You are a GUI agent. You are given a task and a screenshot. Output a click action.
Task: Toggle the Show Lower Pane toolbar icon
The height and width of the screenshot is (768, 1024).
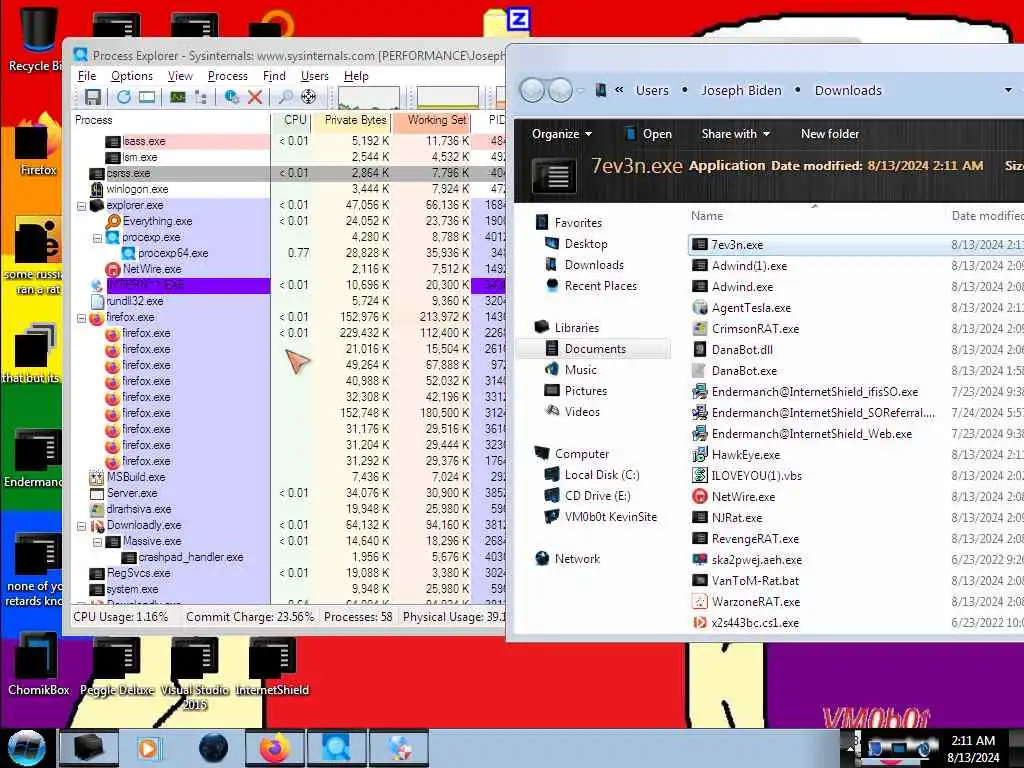coord(147,97)
